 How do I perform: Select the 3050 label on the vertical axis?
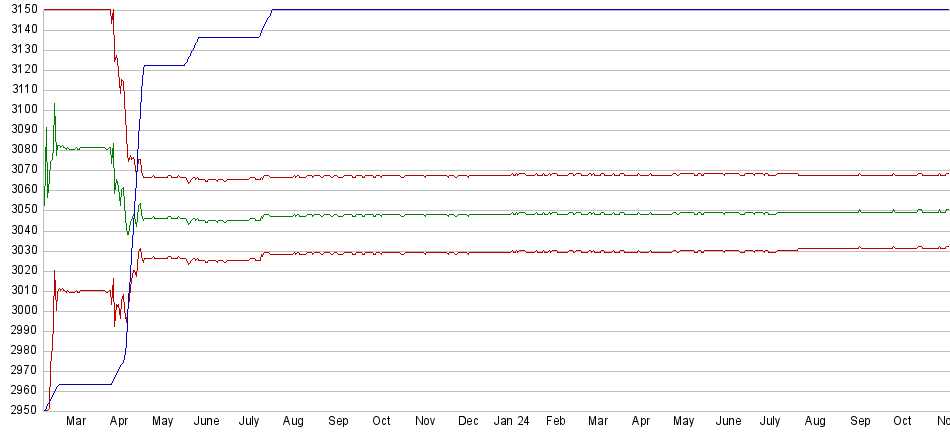[20, 210]
